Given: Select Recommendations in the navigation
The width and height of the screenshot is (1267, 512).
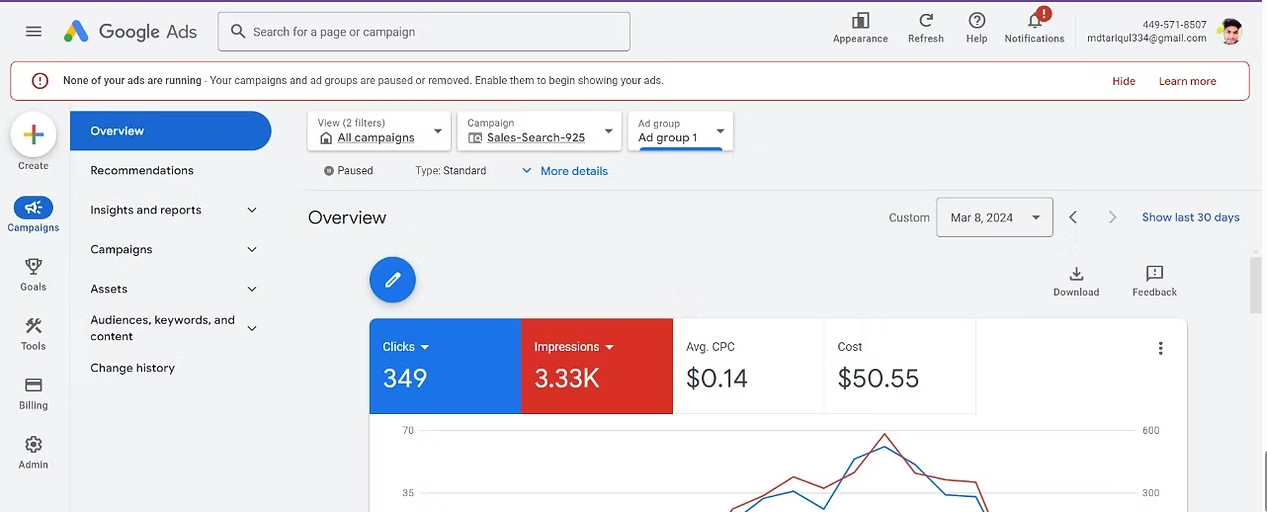Looking at the screenshot, I should click(142, 170).
